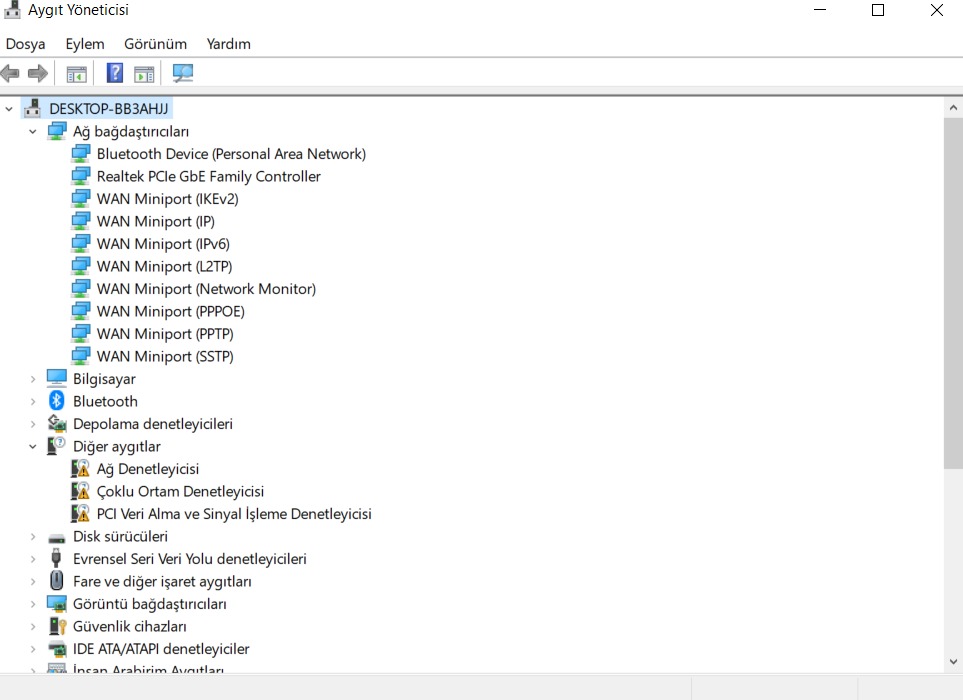Select PCI Veri Alma ve Sinyal İşleme Denetleyicisi
This screenshot has width=963, height=700.
click(233, 514)
